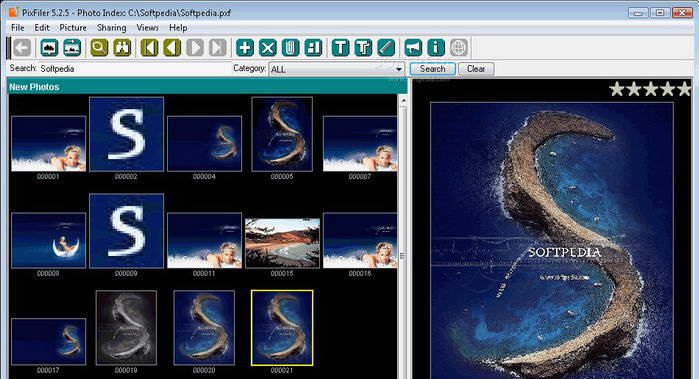Click the megaphone sharing icon
The image size is (699, 379).
pyautogui.click(x=413, y=48)
